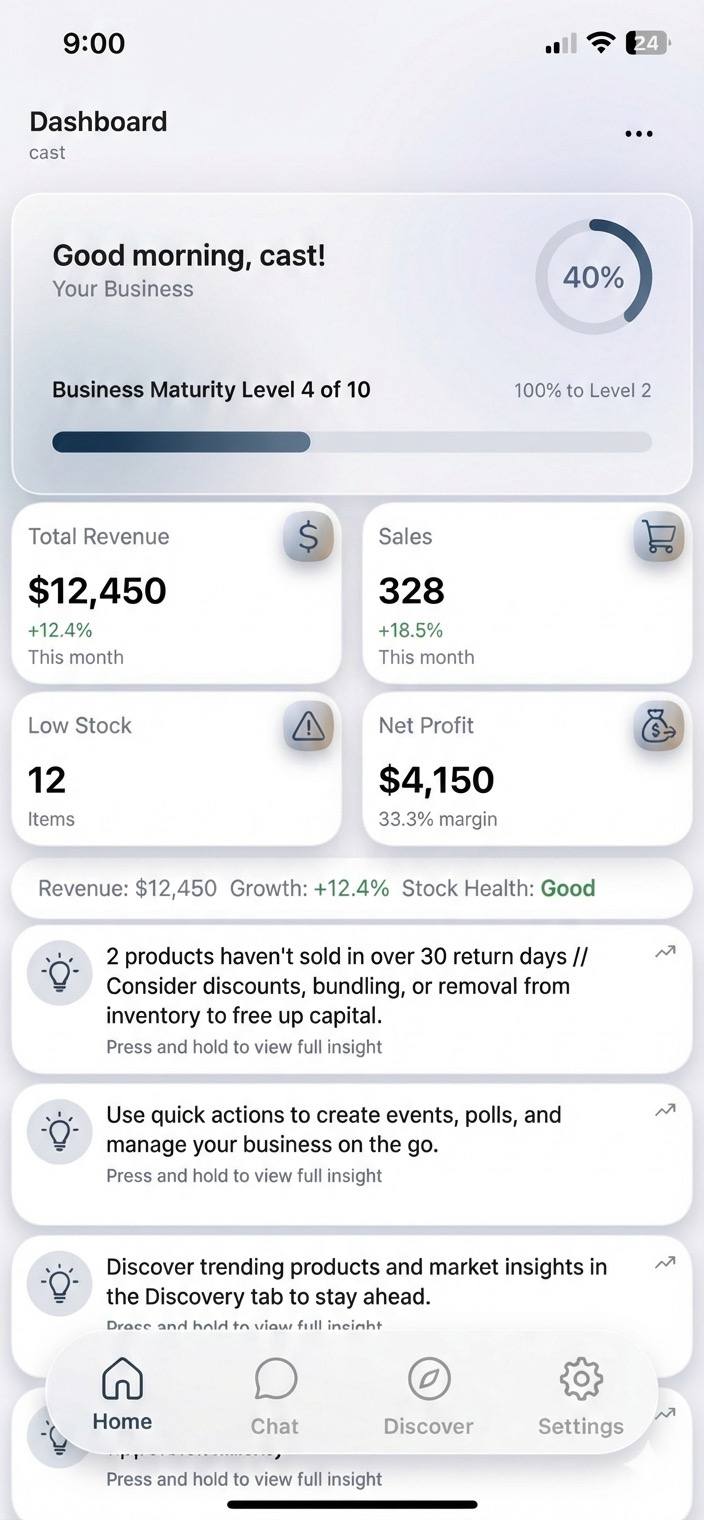Click the Sales shopping cart icon
Viewport: 704px width, 1520px height.
[x=658, y=537]
